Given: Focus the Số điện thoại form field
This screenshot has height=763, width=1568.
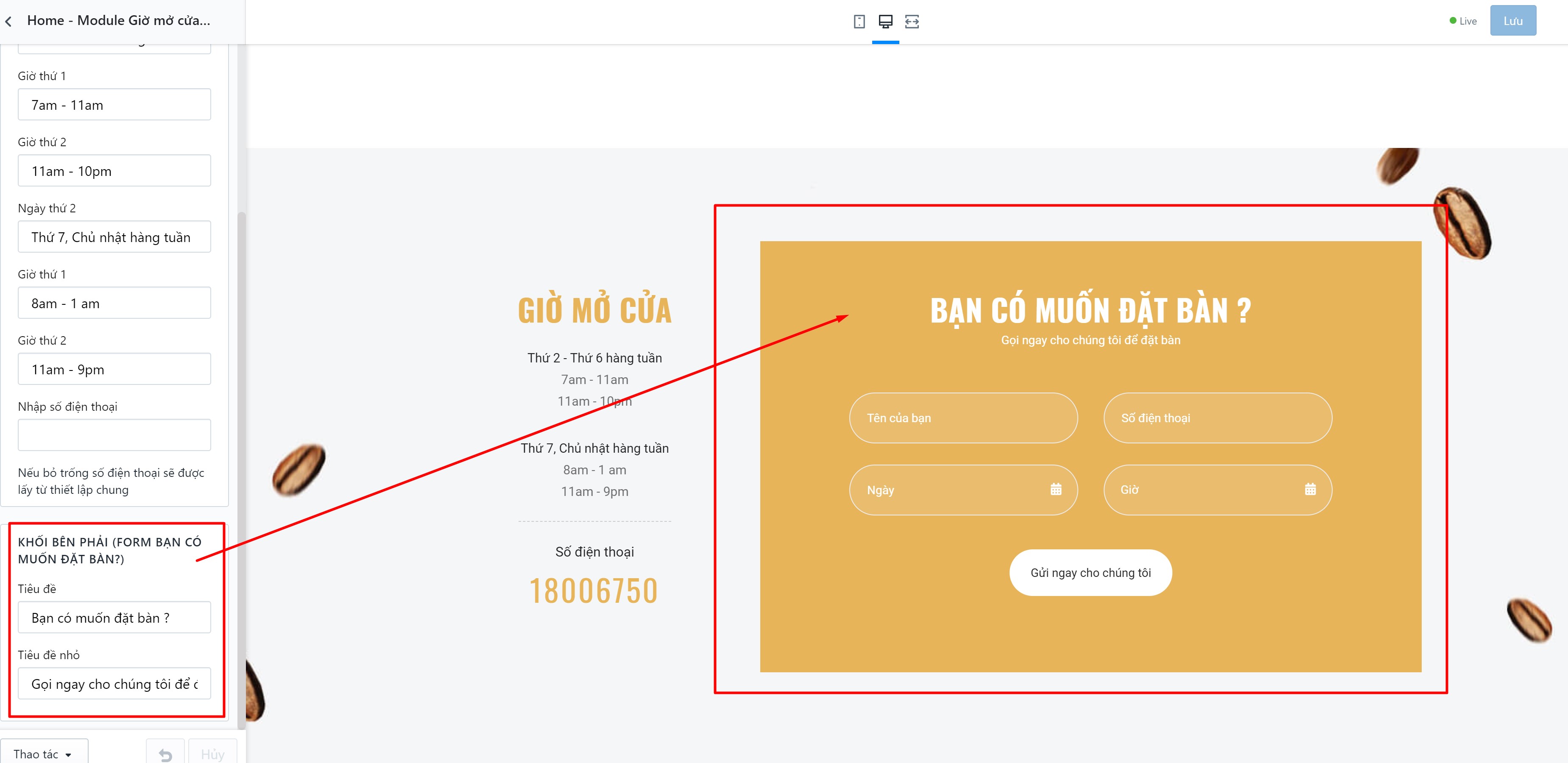Looking at the screenshot, I should (1217, 418).
